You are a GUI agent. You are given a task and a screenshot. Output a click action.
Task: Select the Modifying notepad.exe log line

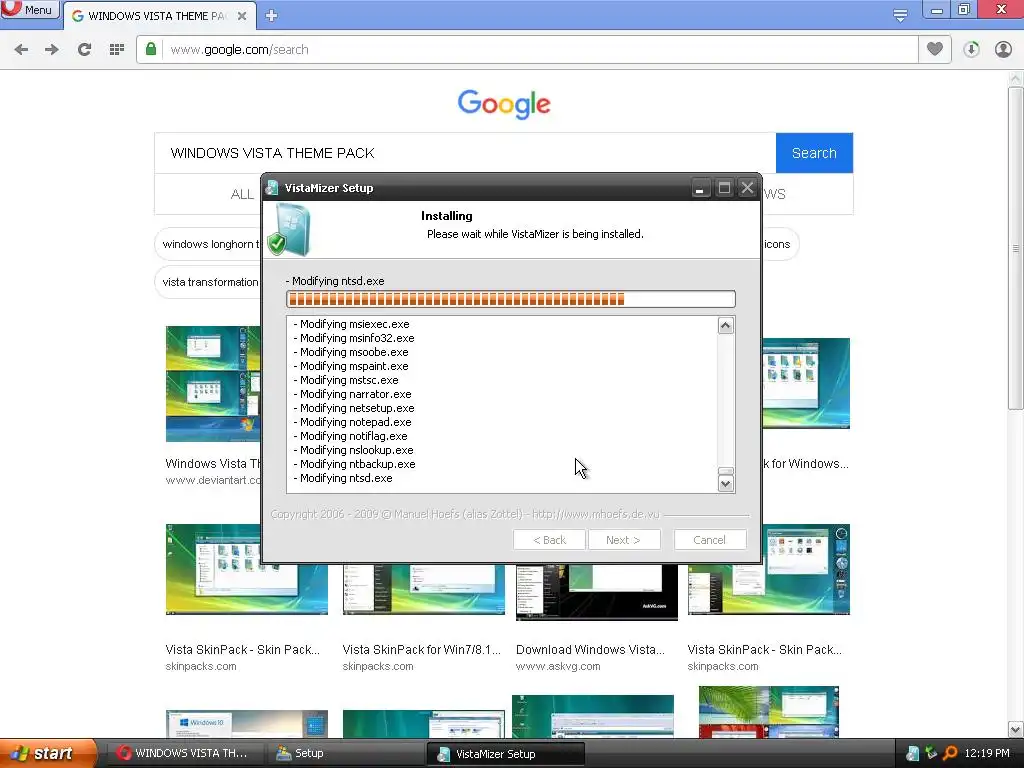[x=353, y=423]
